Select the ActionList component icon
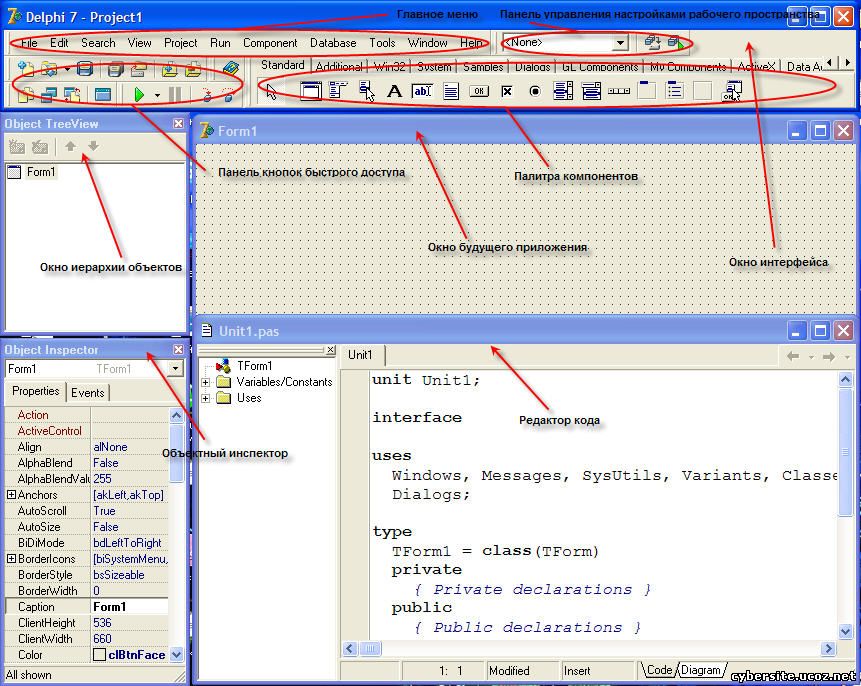This screenshot has width=861, height=686. point(731,91)
